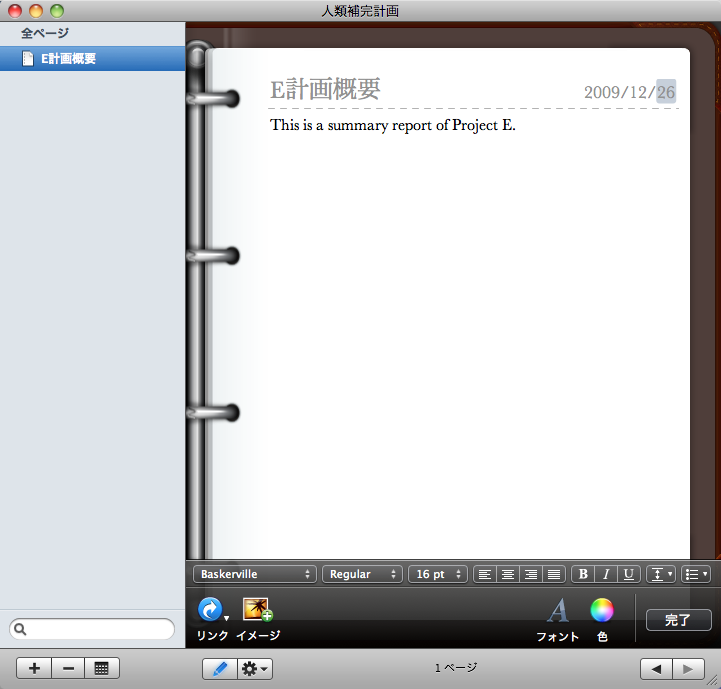
Task: Click the page title E計画概要
Action: click(x=325, y=89)
